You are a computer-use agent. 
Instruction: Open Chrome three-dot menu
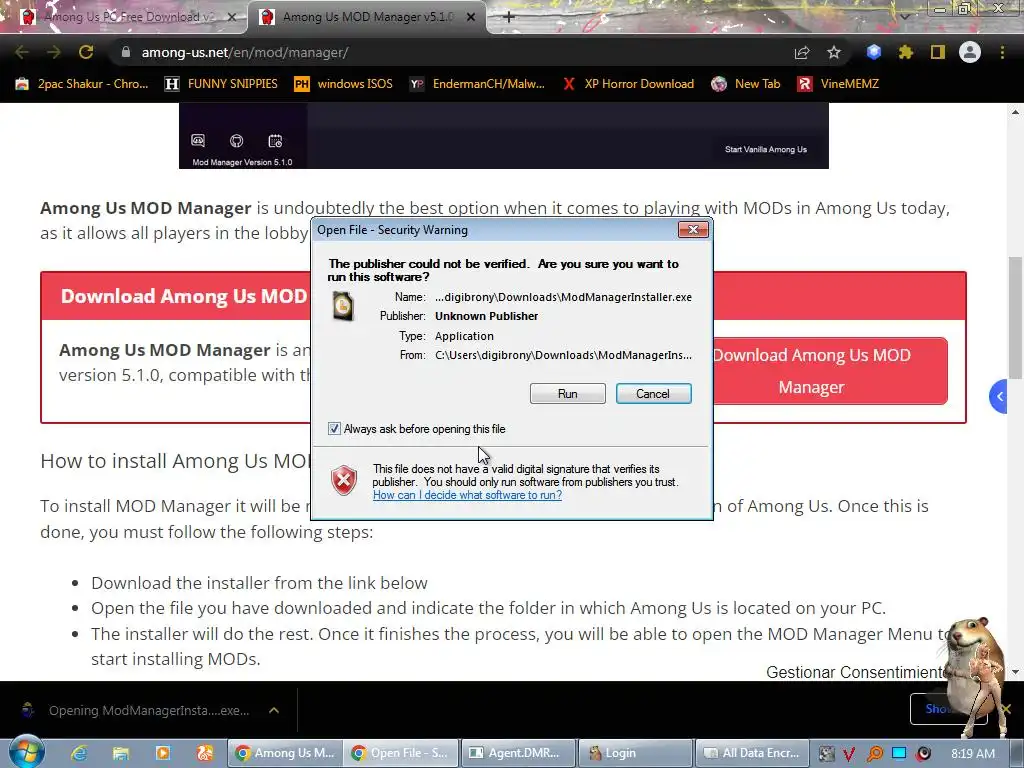1002,52
